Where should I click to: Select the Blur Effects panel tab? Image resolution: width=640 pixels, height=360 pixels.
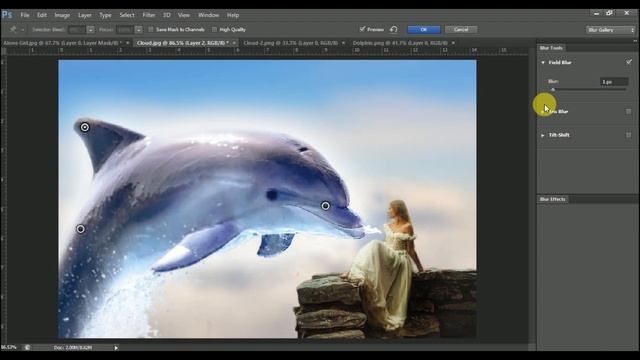tap(553, 199)
